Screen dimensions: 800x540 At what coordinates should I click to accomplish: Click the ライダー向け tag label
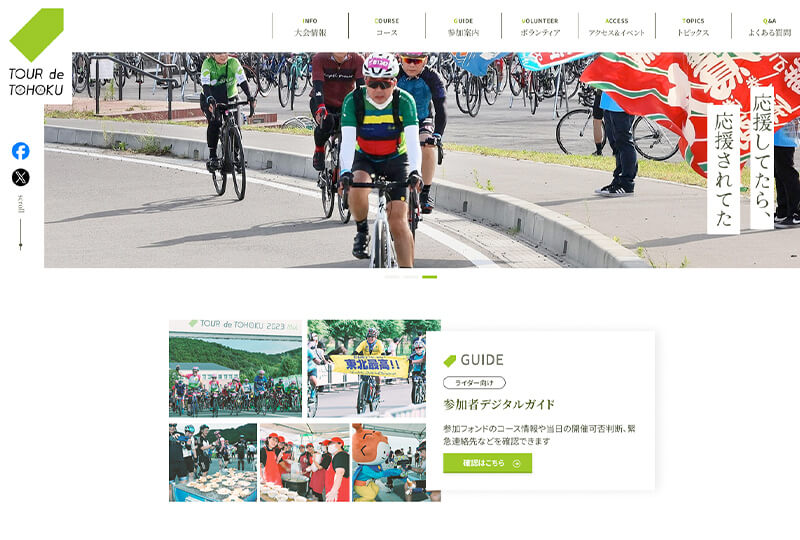pyautogui.click(x=474, y=383)
